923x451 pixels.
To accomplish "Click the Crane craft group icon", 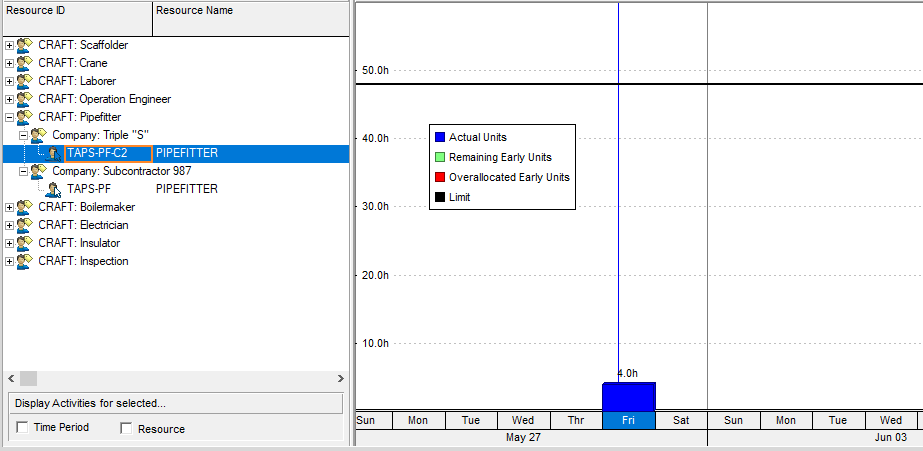I will click(x=25, y=63).
